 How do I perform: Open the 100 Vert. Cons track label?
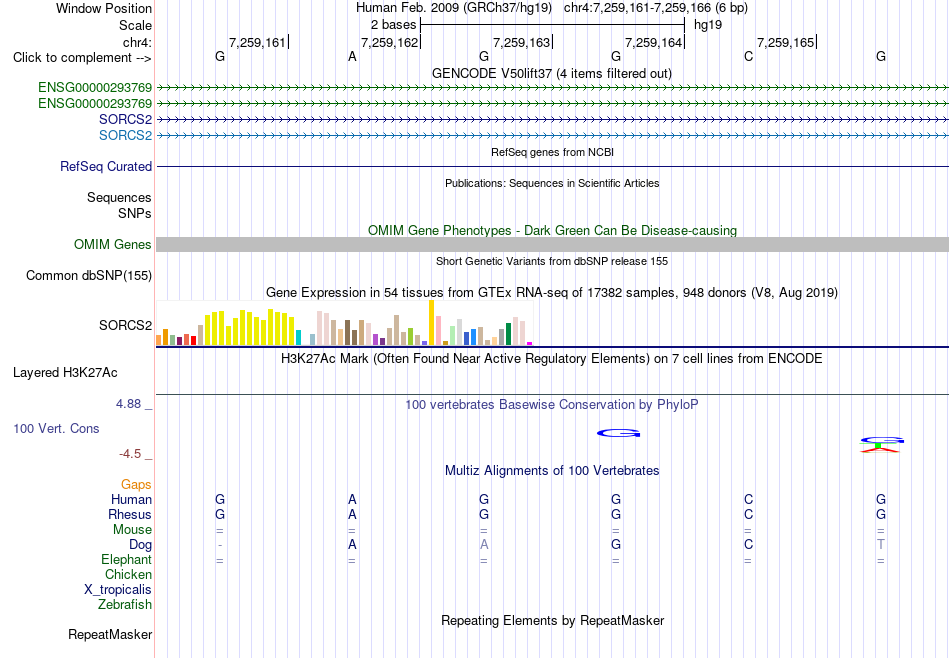click(56, 428)
